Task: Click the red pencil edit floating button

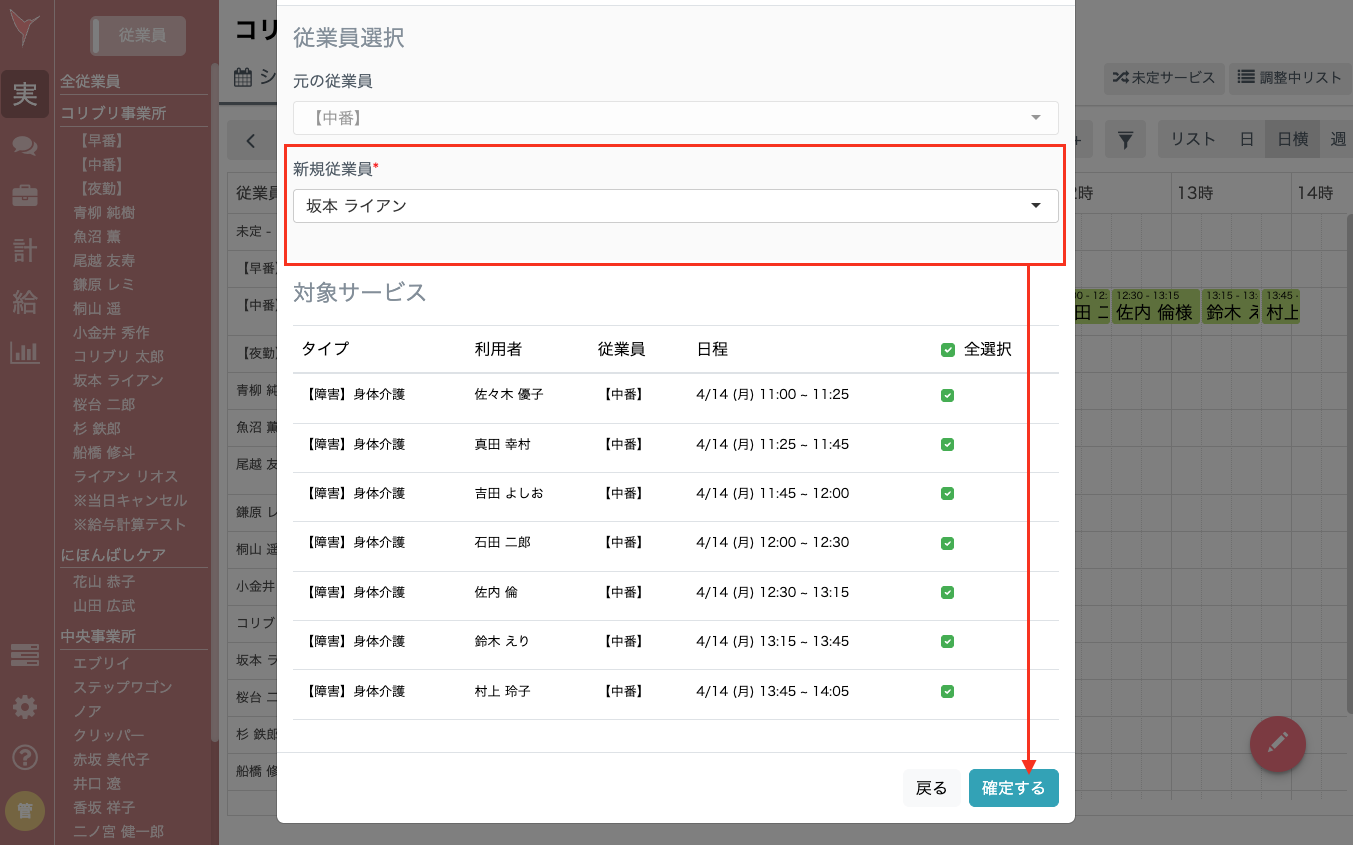Action: (1278, 744)
